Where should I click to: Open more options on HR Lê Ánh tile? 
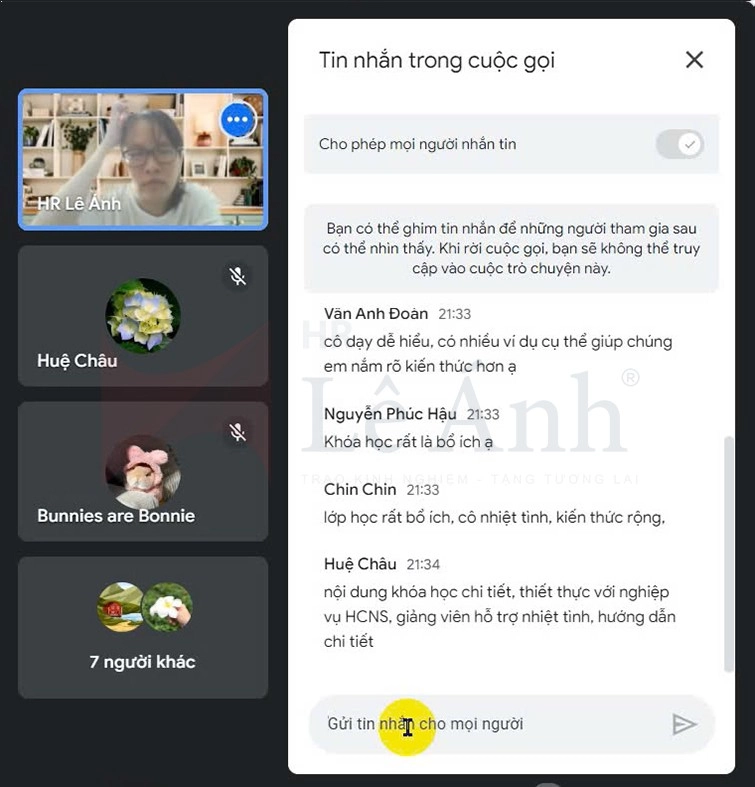pos(237,119)
